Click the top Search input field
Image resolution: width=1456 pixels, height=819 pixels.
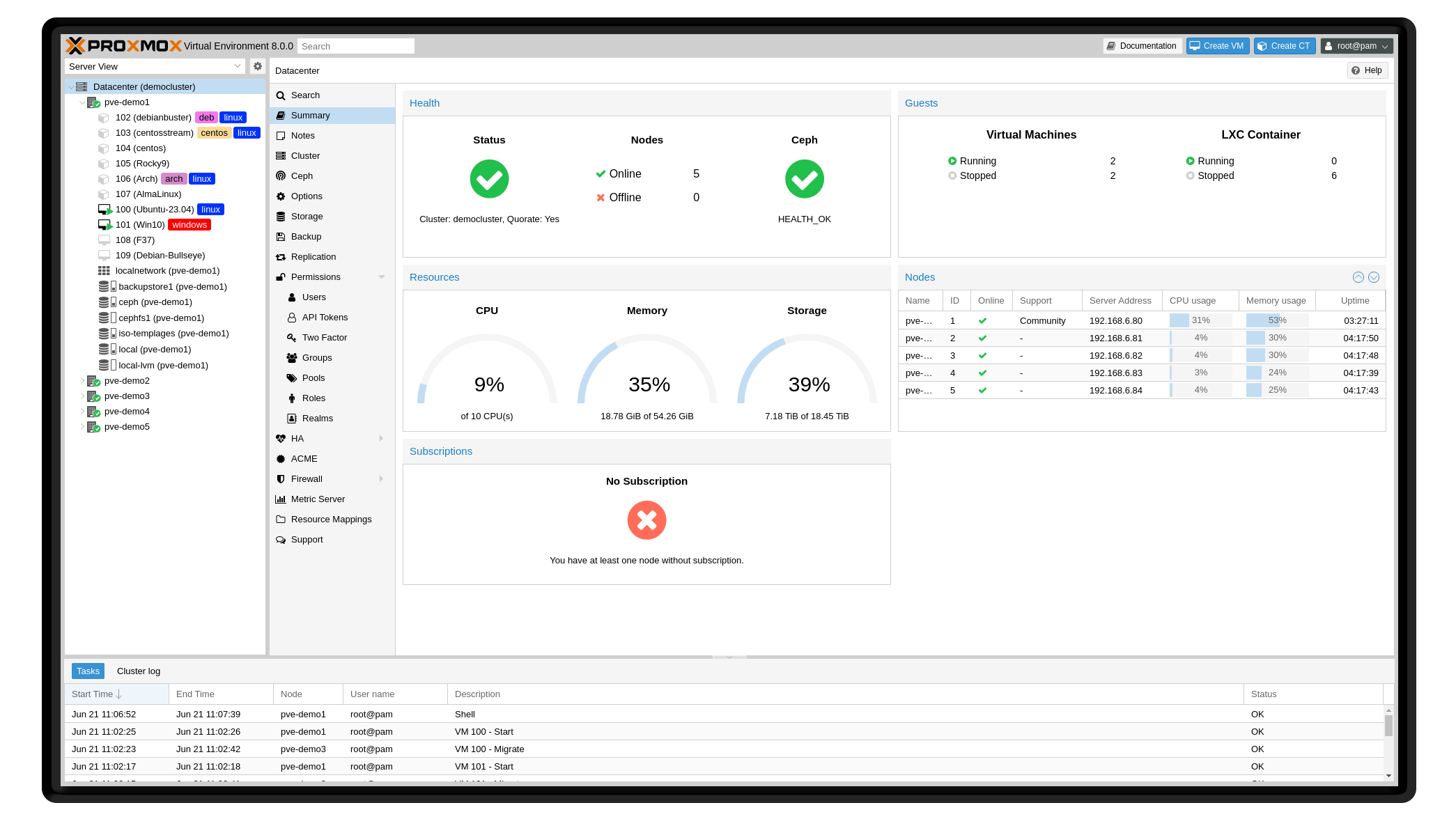[x=356, y=46]
